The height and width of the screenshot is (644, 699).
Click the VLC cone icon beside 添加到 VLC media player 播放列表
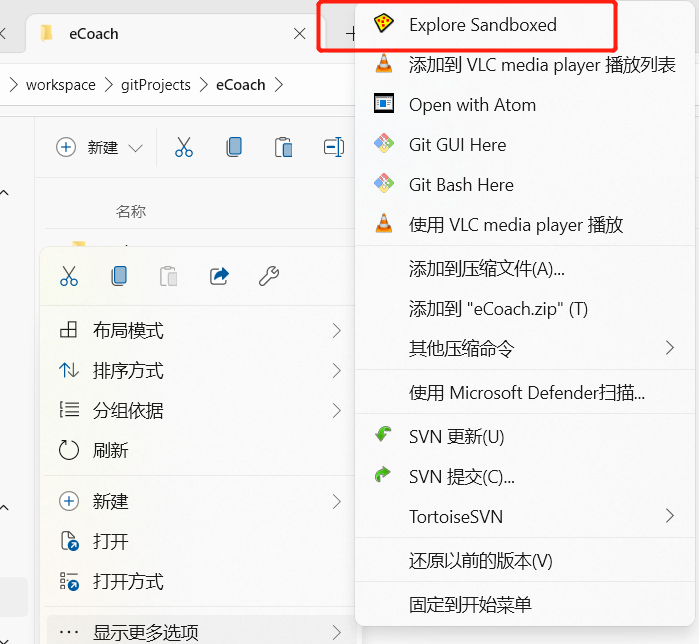point(384,63)
